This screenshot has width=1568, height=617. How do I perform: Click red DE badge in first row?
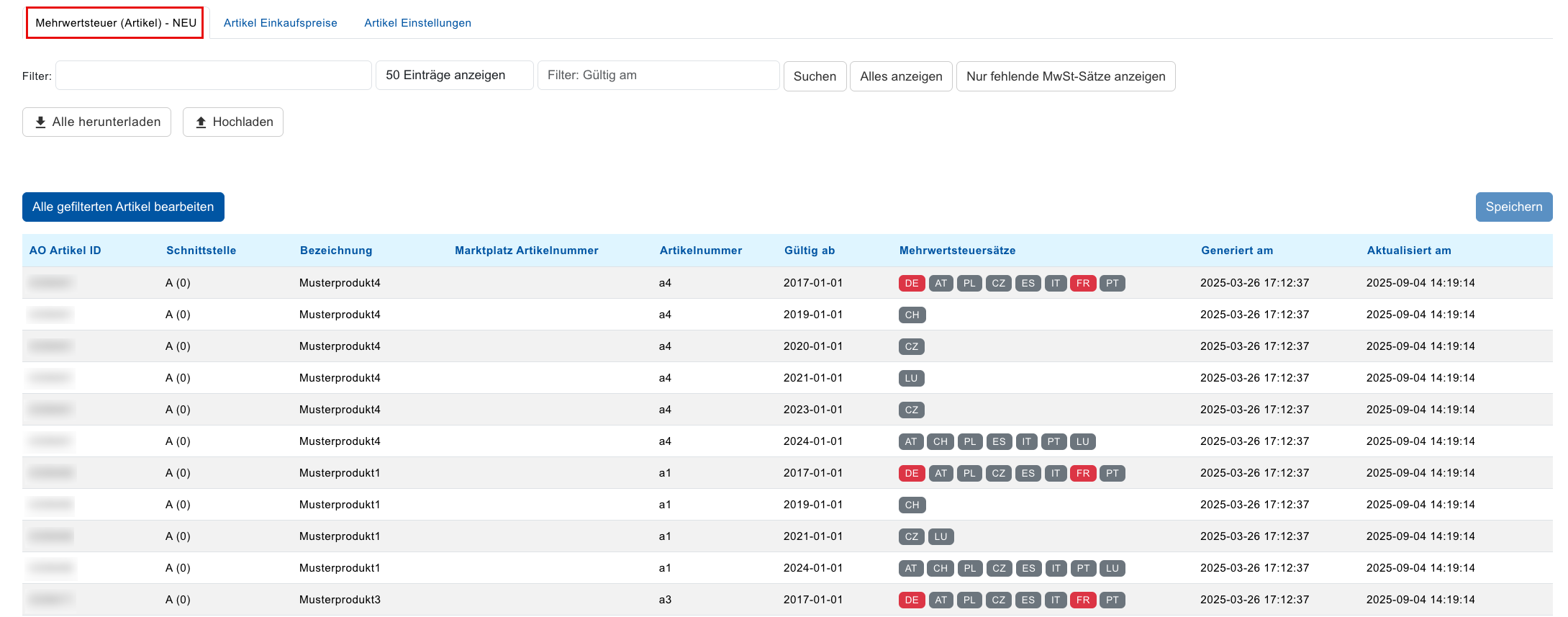click(x=911, y=283)
